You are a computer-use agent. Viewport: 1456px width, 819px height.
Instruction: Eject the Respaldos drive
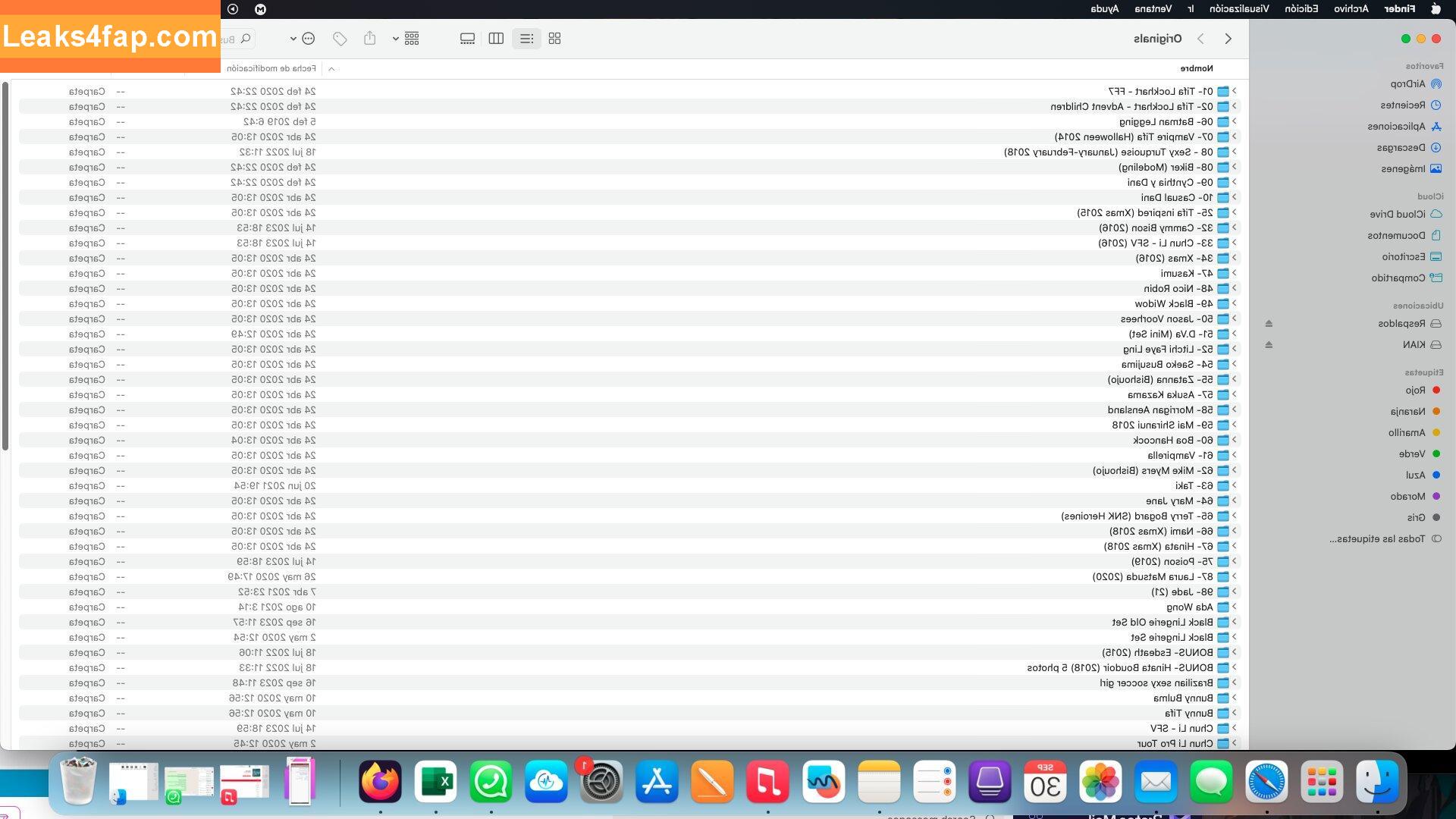point(1269,324)
